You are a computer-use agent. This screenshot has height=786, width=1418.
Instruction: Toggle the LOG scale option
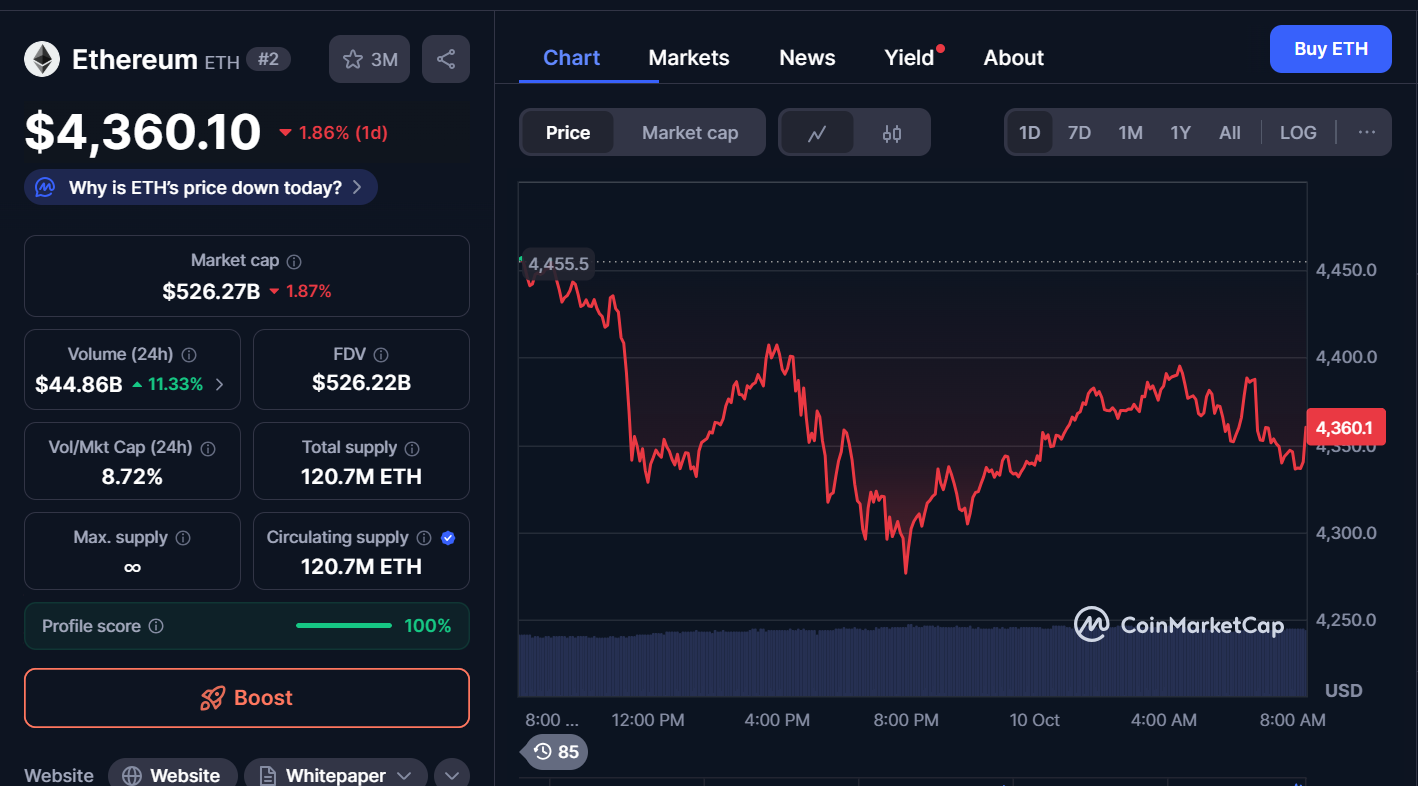1298,132
